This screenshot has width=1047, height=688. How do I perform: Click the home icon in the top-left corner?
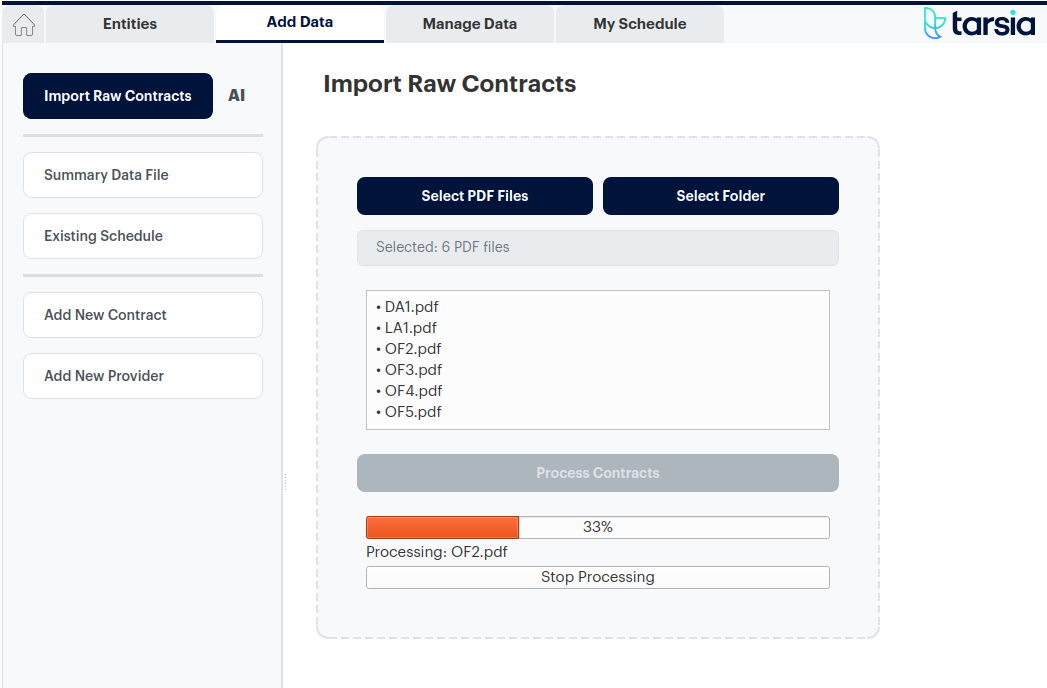tap(22, 24)
